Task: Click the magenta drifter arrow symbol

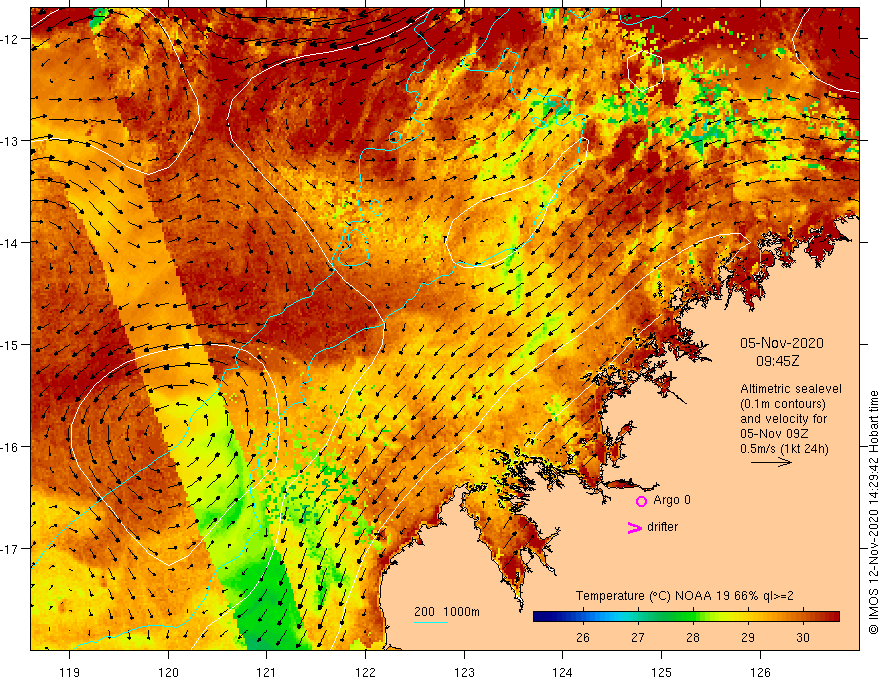Action: click(635, 527)
